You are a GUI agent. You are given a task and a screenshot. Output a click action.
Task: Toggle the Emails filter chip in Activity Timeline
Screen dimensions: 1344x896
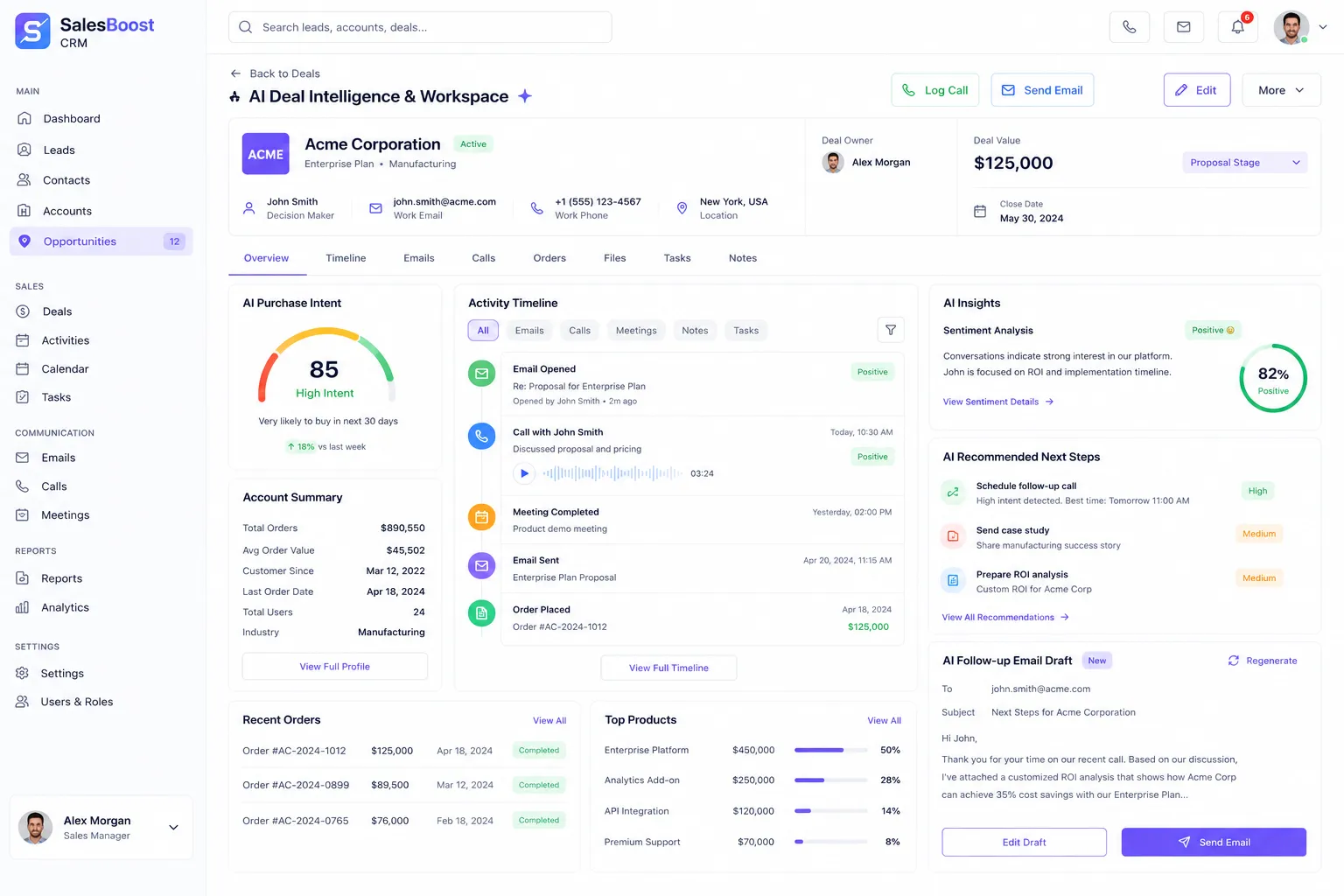coord(529,331)
